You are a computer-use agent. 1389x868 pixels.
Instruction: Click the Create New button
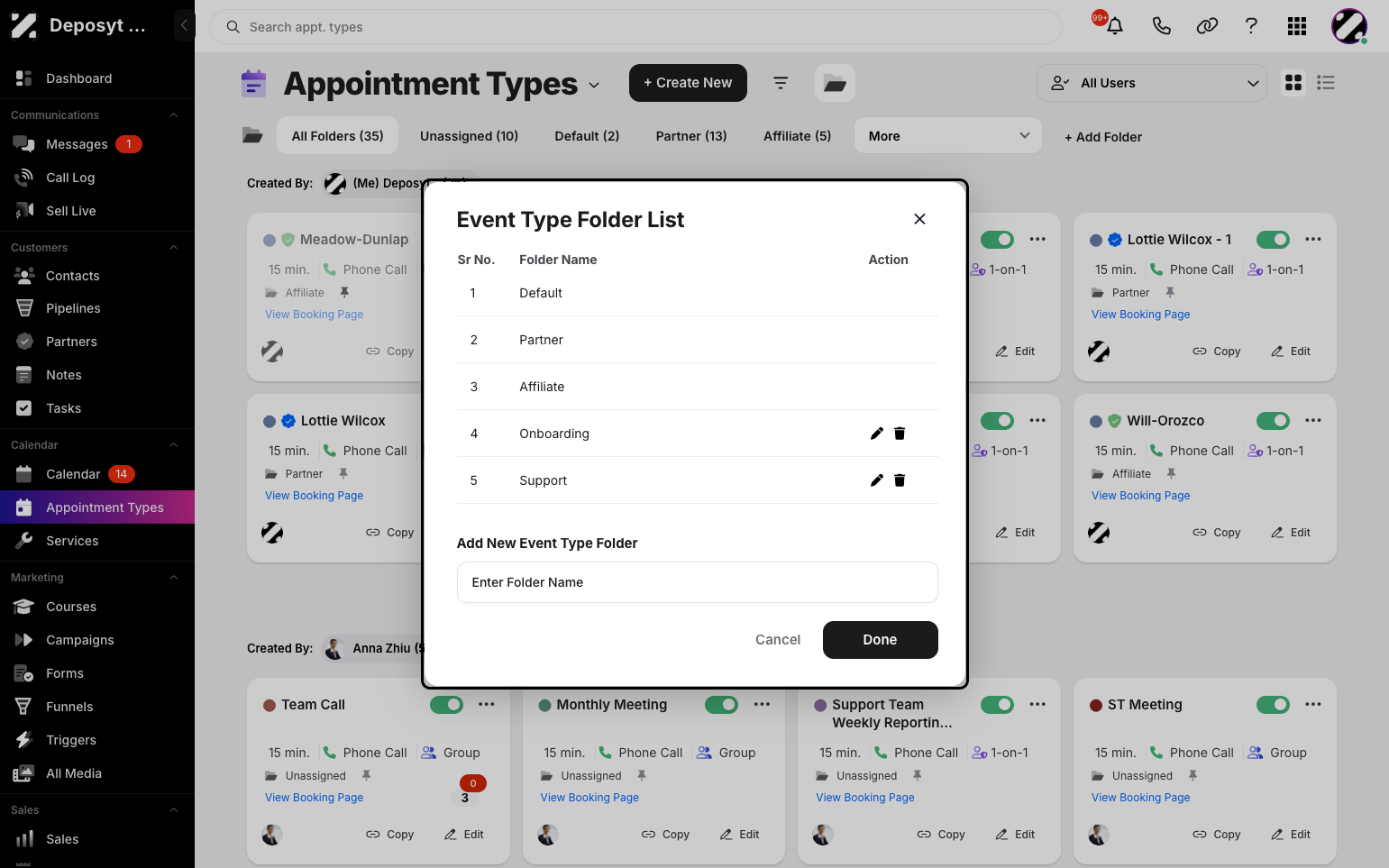pos(688,83)
